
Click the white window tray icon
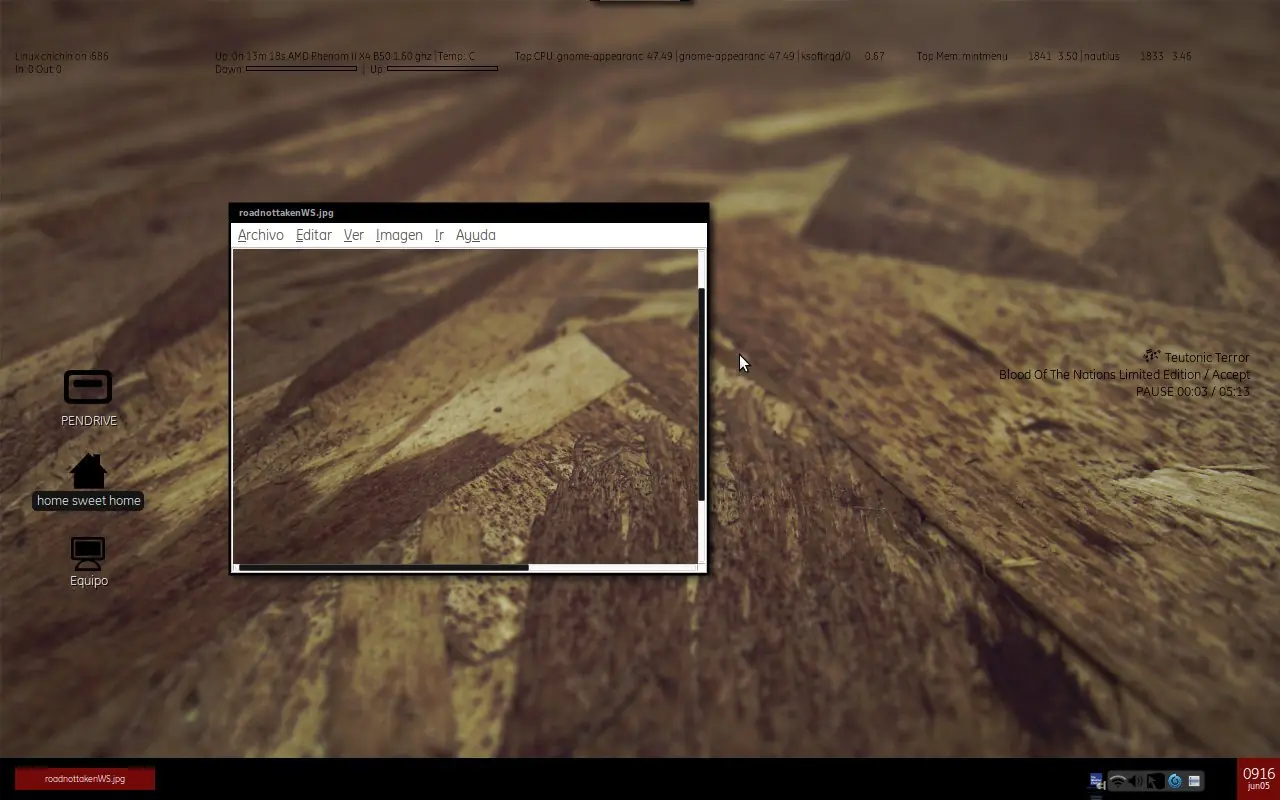tap(1194, 781)
